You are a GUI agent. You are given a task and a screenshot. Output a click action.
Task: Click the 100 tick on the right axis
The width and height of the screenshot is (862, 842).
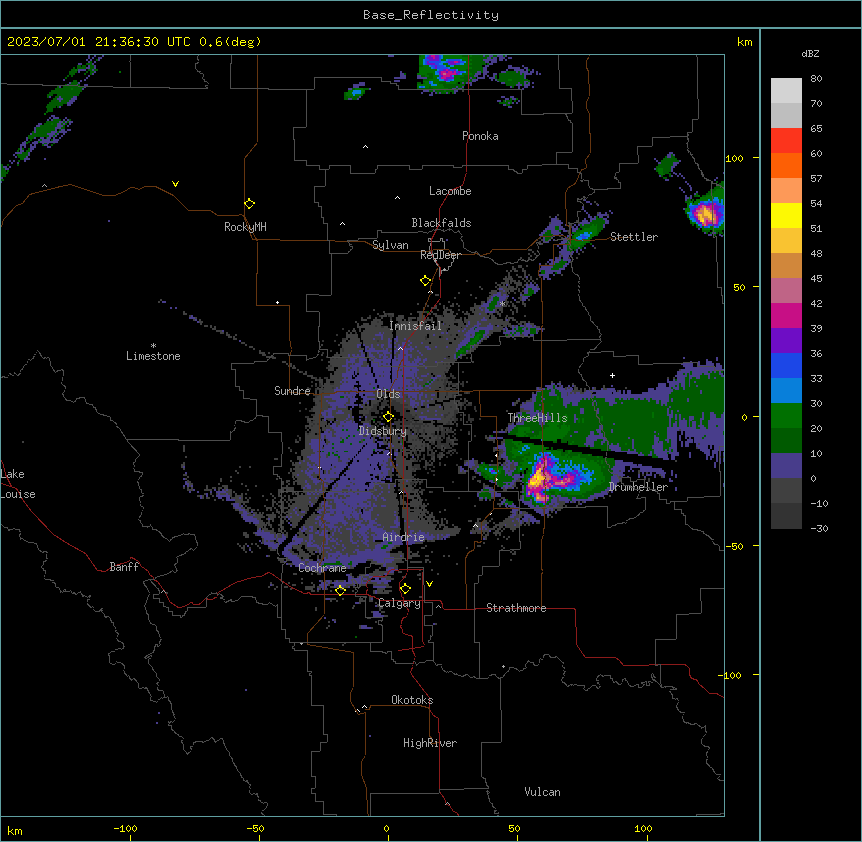(734, 158)
